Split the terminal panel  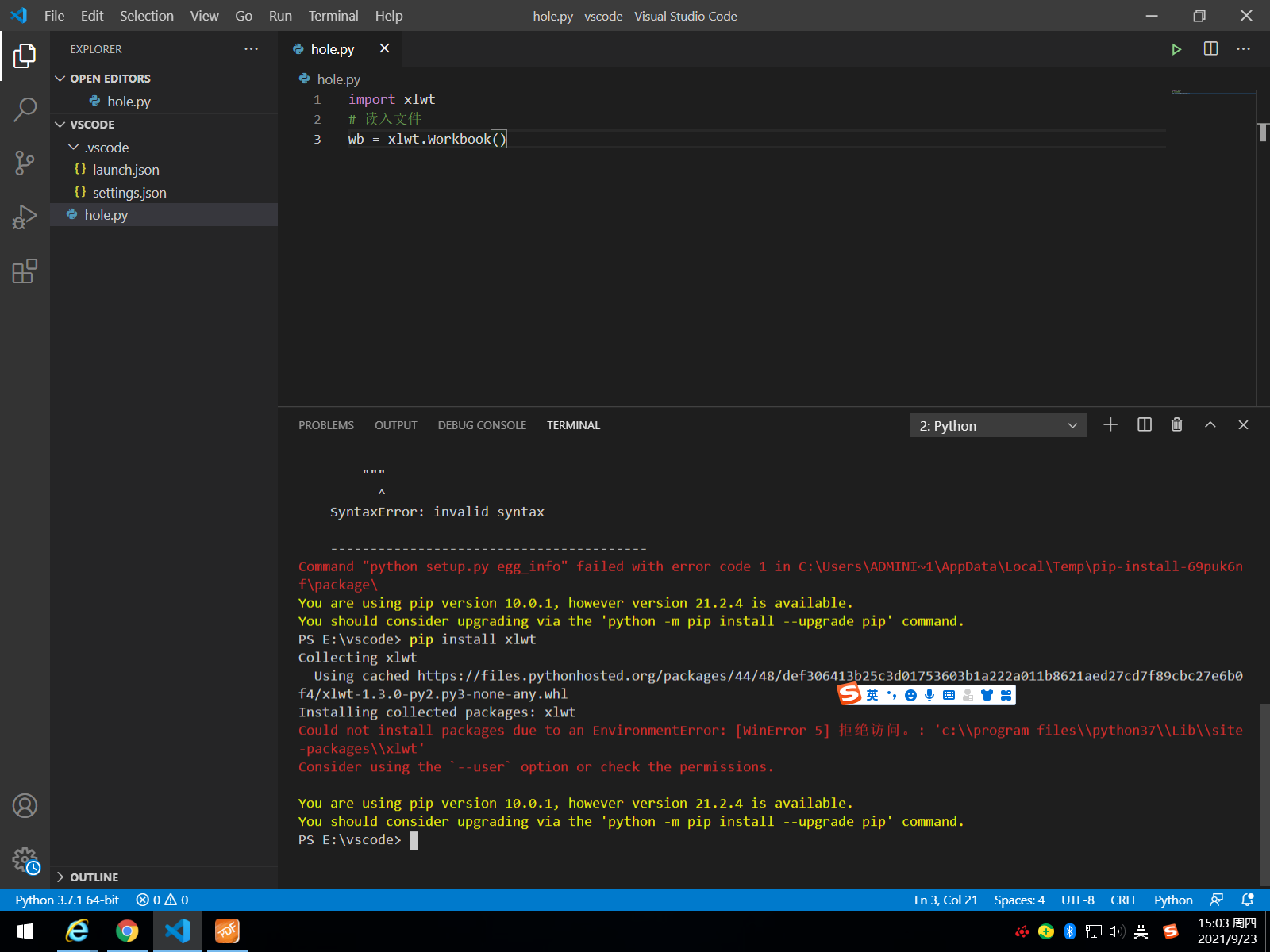[1145, 425]
